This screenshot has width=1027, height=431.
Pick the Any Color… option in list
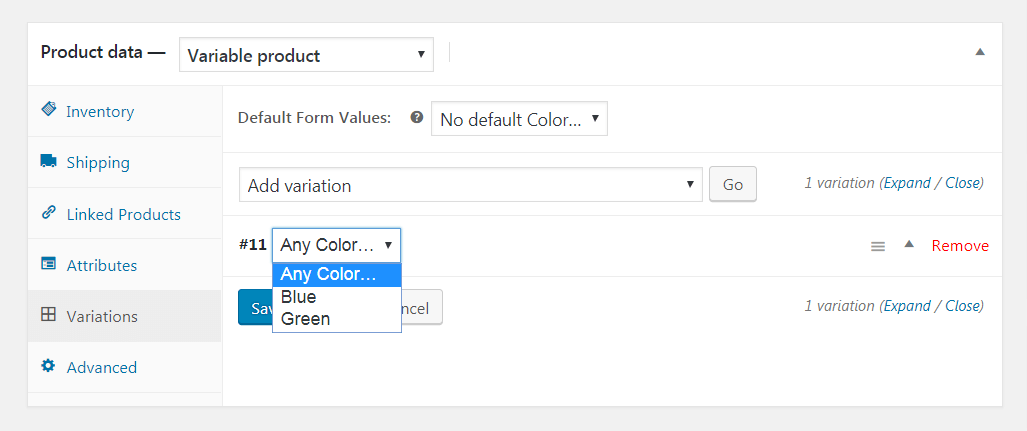click(328, 275)
